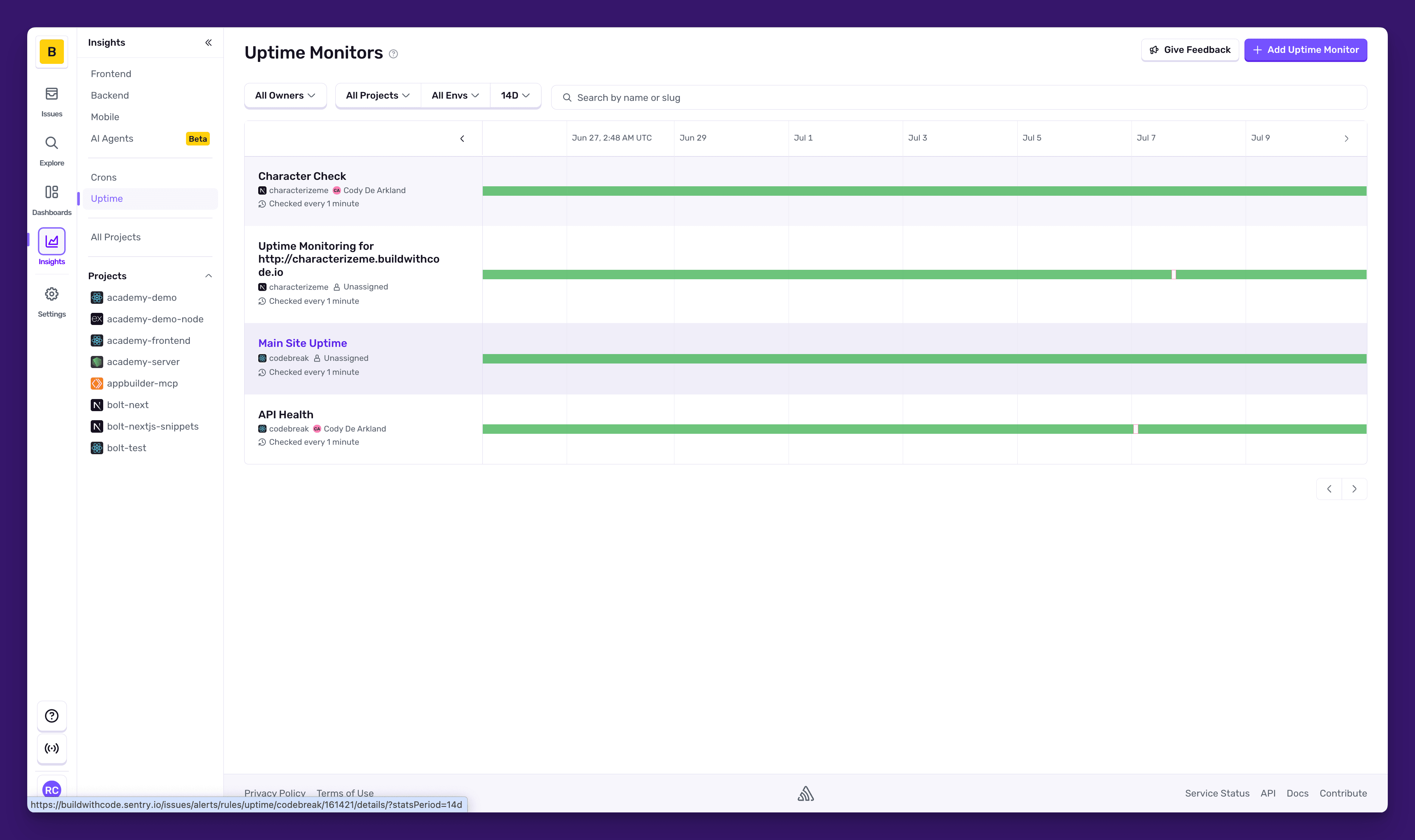1415x840 pixels.
Task: Open the bolt-nextjs-snippets project
Action: pos(145,426)
